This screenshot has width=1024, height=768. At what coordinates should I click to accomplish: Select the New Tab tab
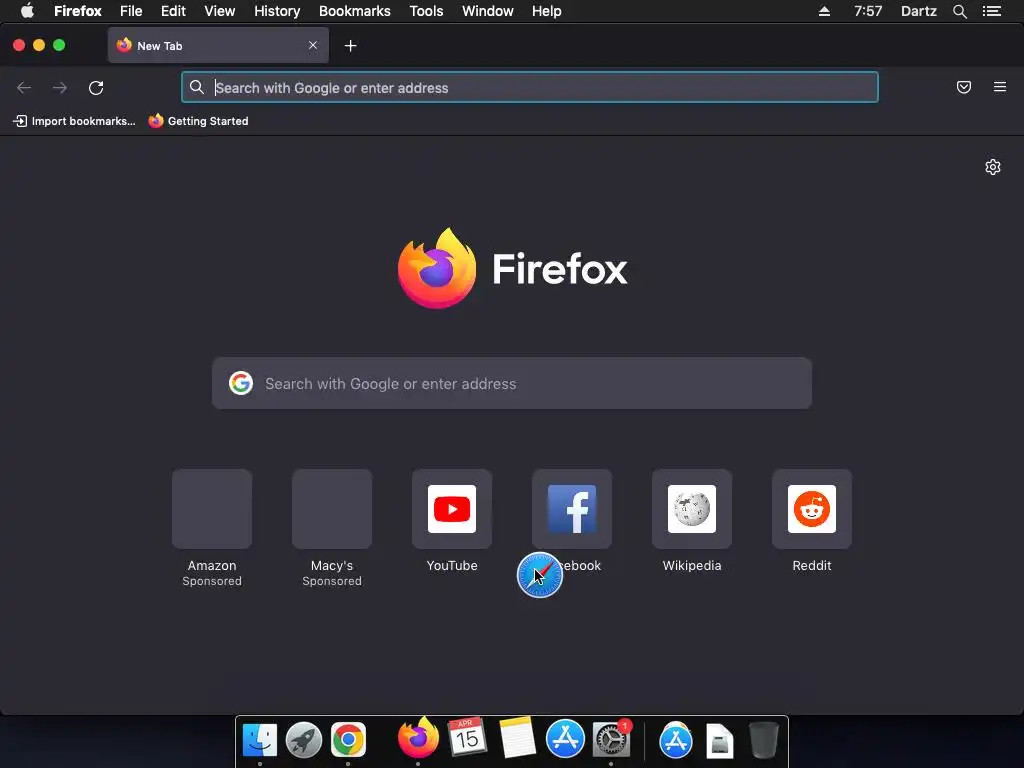tap(218, 45)
